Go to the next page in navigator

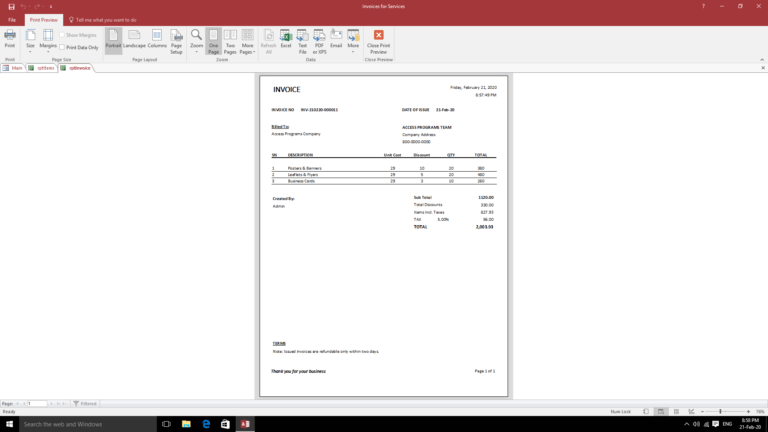[x=51, y=404]
